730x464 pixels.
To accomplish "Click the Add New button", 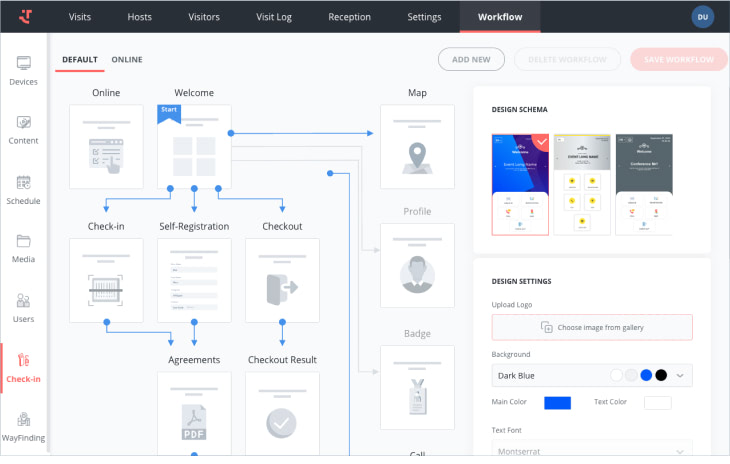I will [471, 60].
